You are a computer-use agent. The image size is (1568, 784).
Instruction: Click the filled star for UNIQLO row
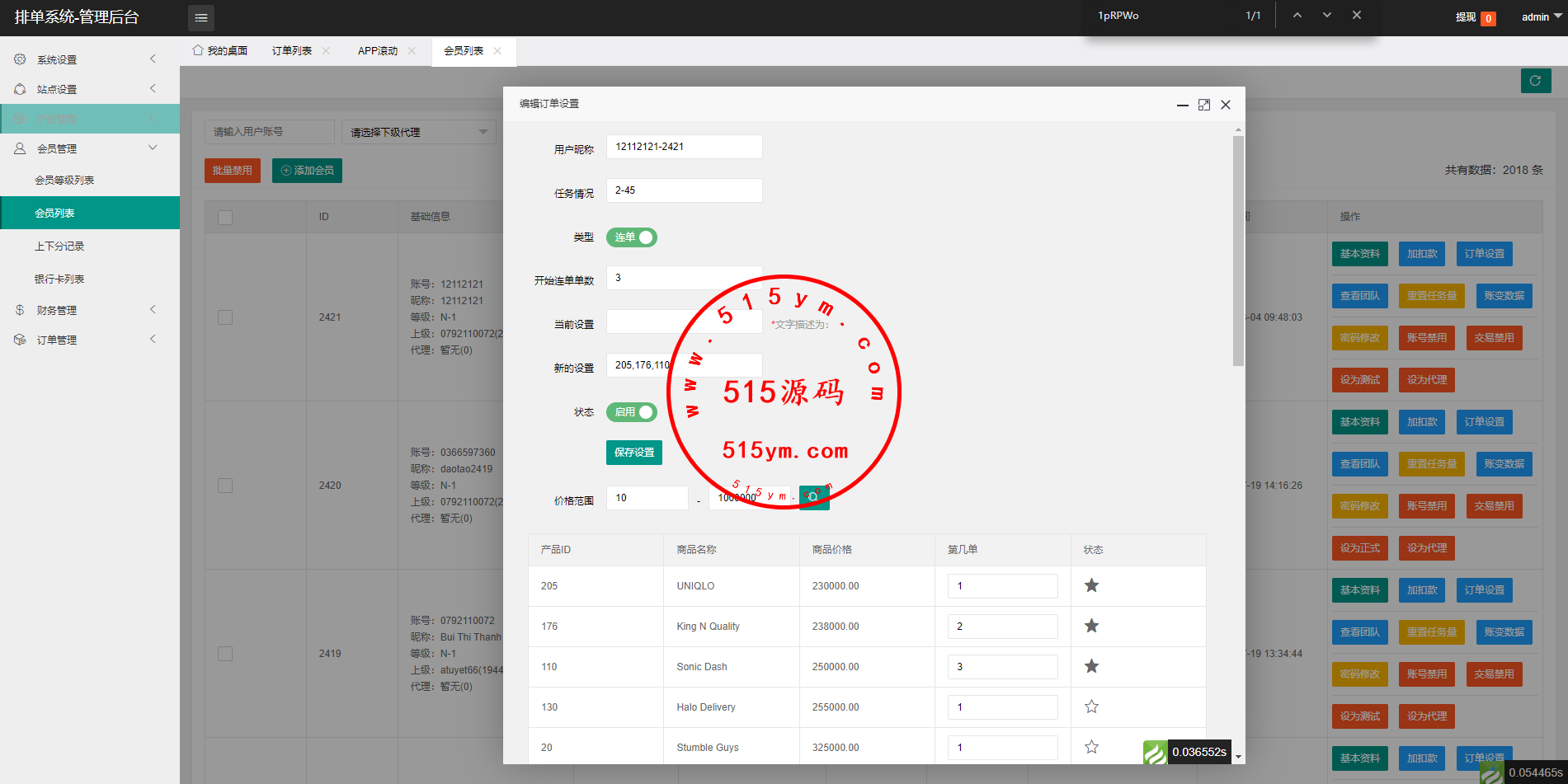tap(1091, 585)
